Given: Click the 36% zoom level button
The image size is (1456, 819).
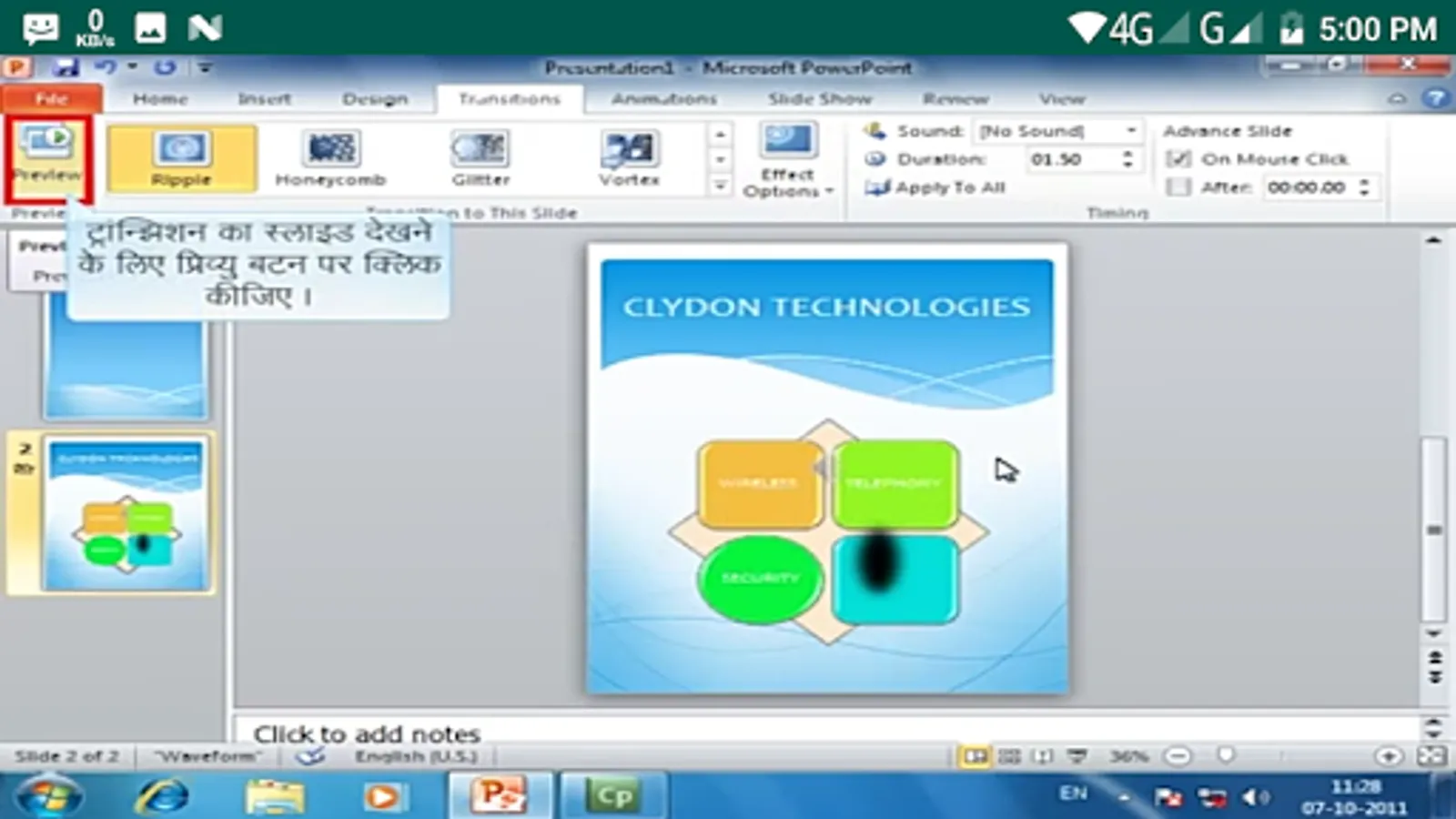Looking at the screenshot, I should 1128,756.
